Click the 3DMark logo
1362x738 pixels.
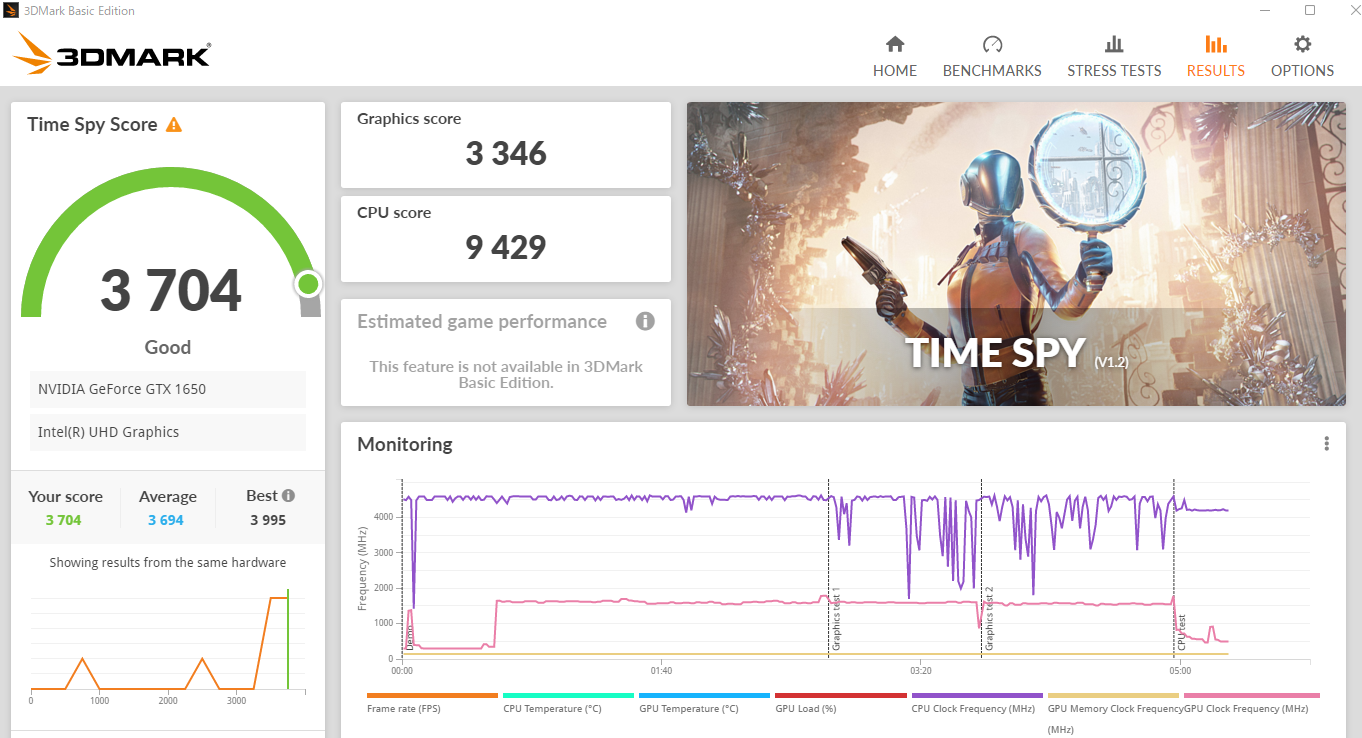point(112,54)
